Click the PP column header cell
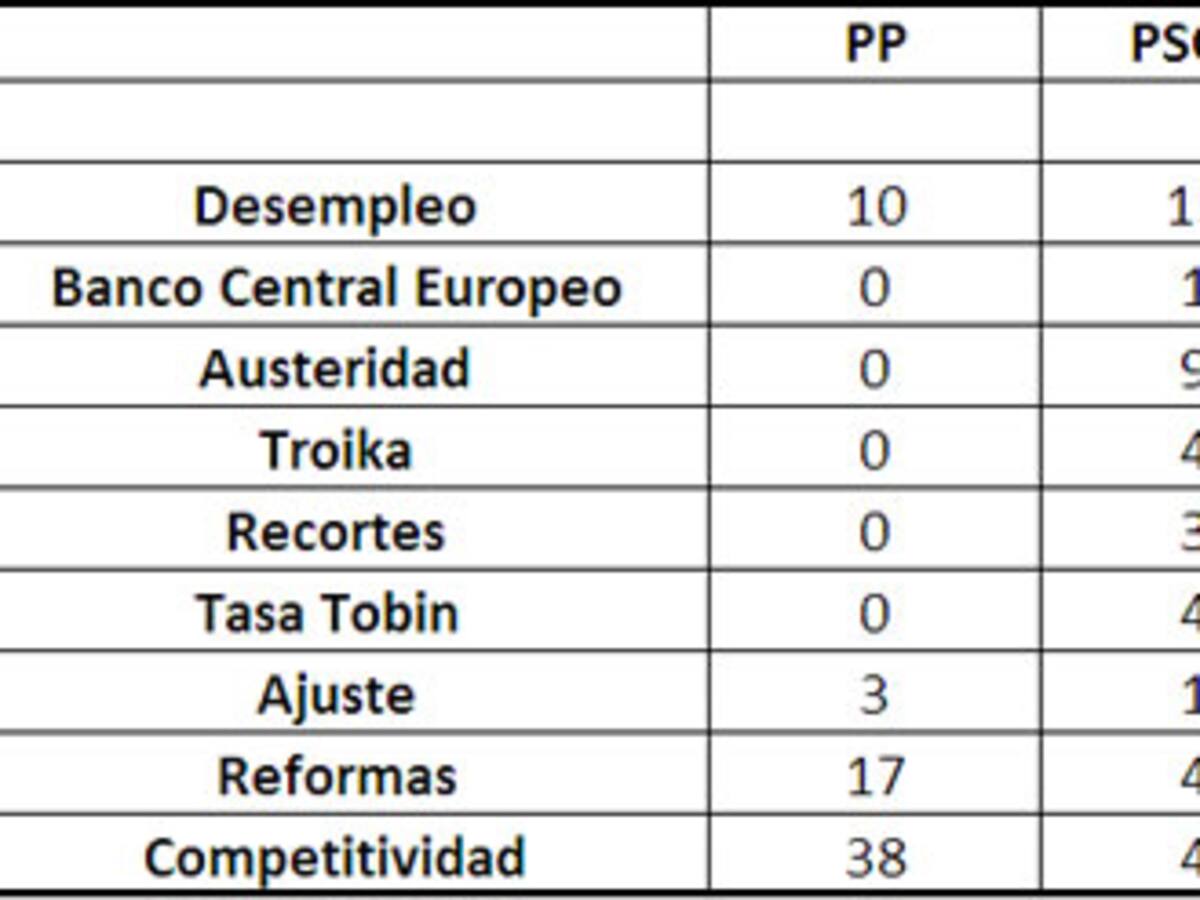 (875, 45)
